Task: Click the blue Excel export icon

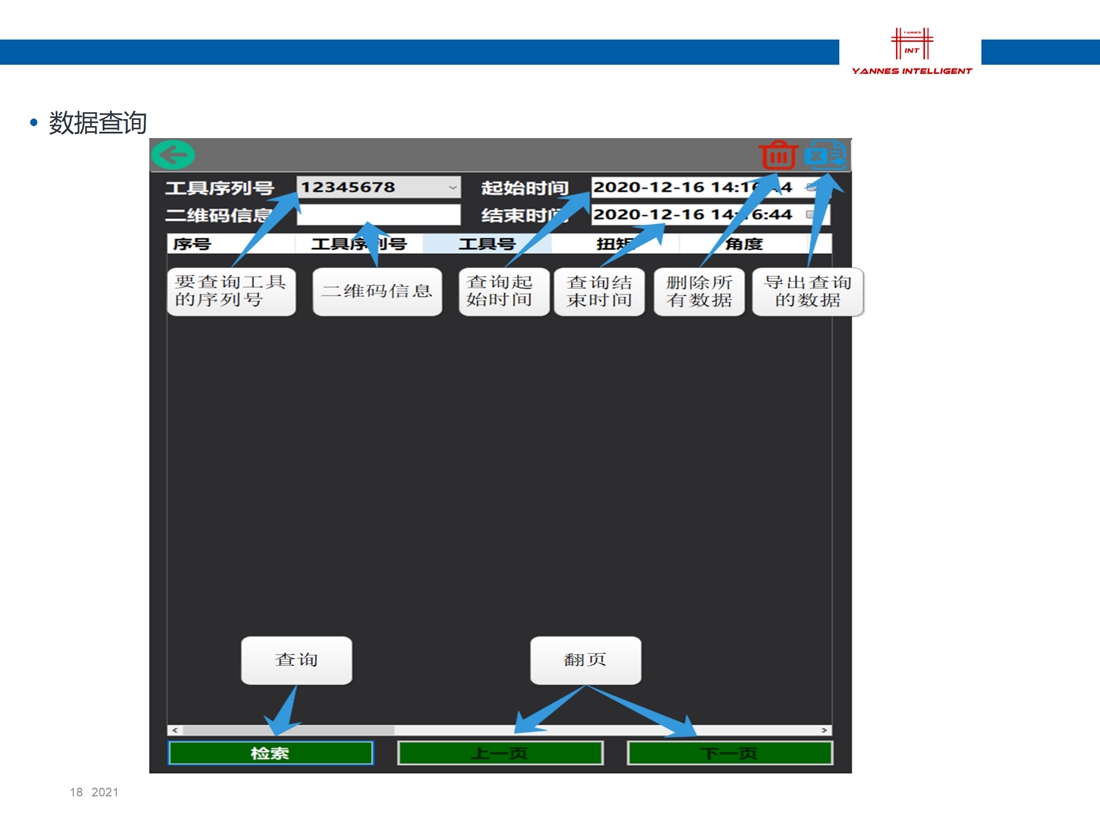Action: 825,154
